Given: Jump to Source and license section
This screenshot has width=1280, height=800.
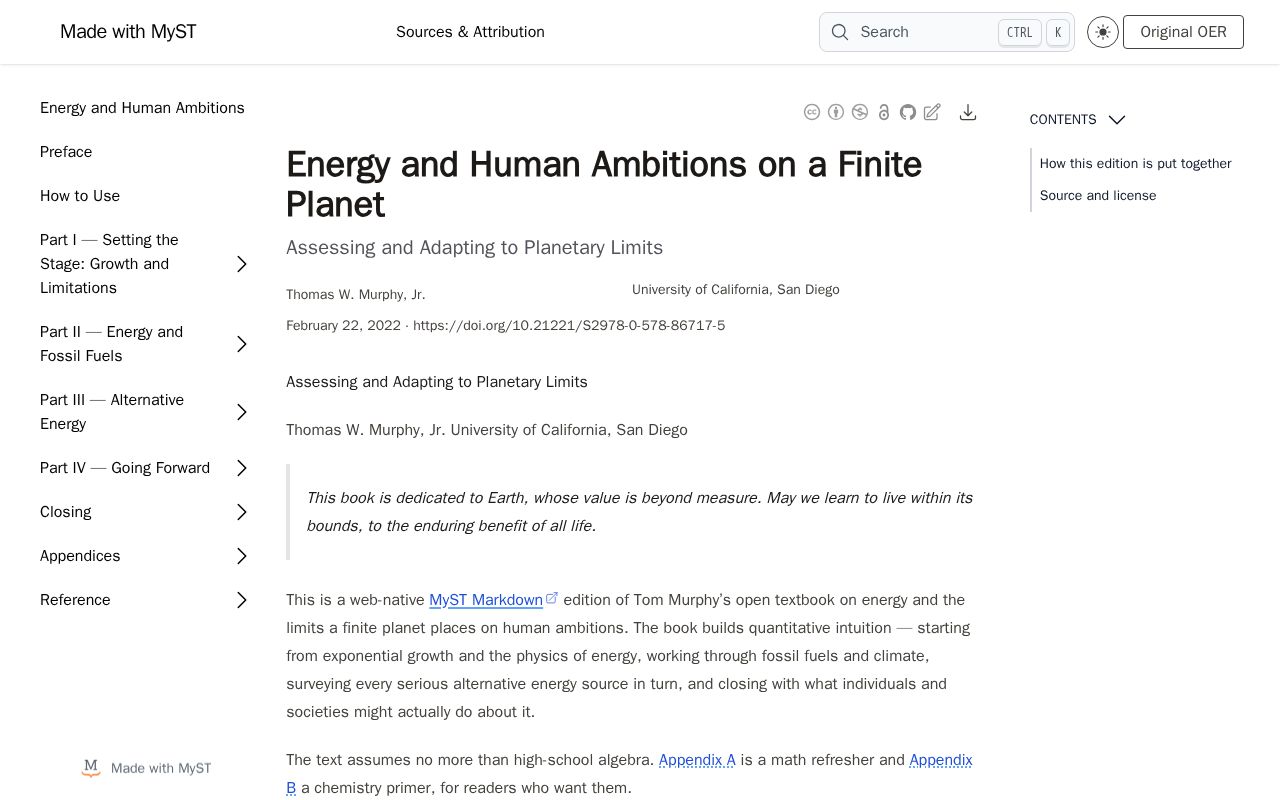Looking at the screenshot, I should (x=1098, y=196).
